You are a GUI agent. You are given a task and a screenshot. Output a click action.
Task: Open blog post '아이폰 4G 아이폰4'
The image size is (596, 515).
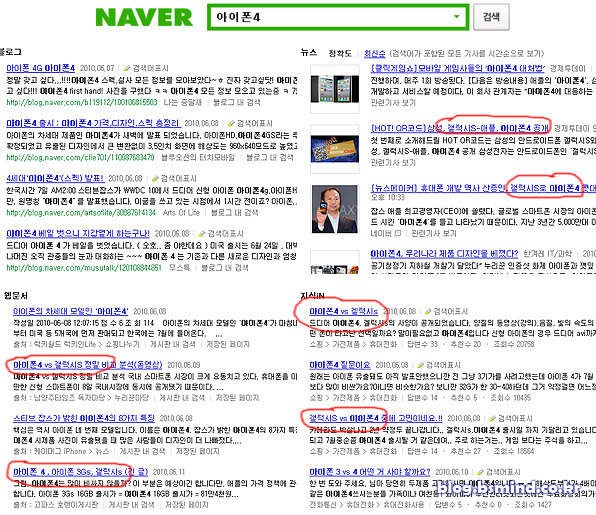41,68
